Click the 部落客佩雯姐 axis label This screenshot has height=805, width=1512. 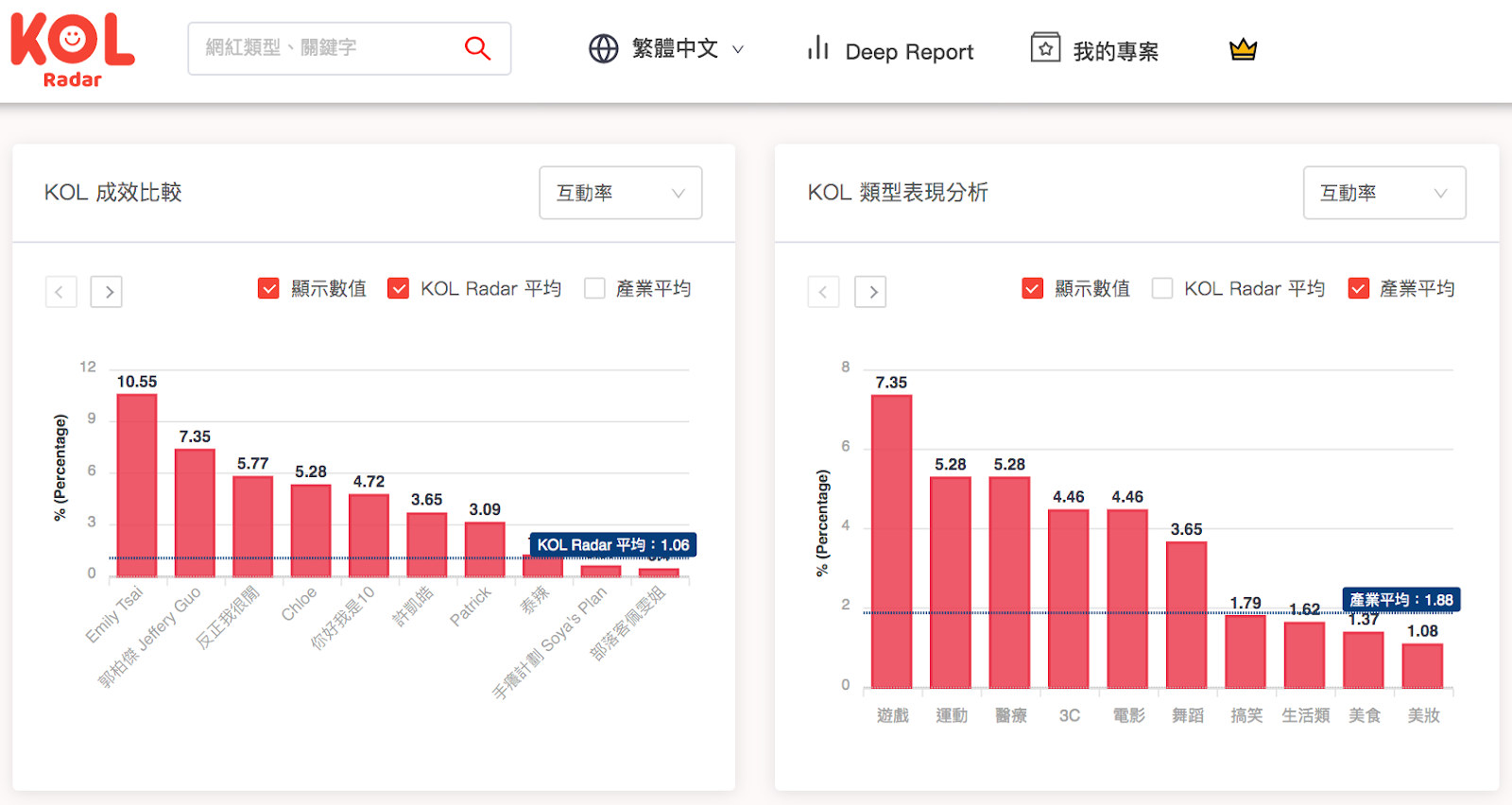(628, 624)
